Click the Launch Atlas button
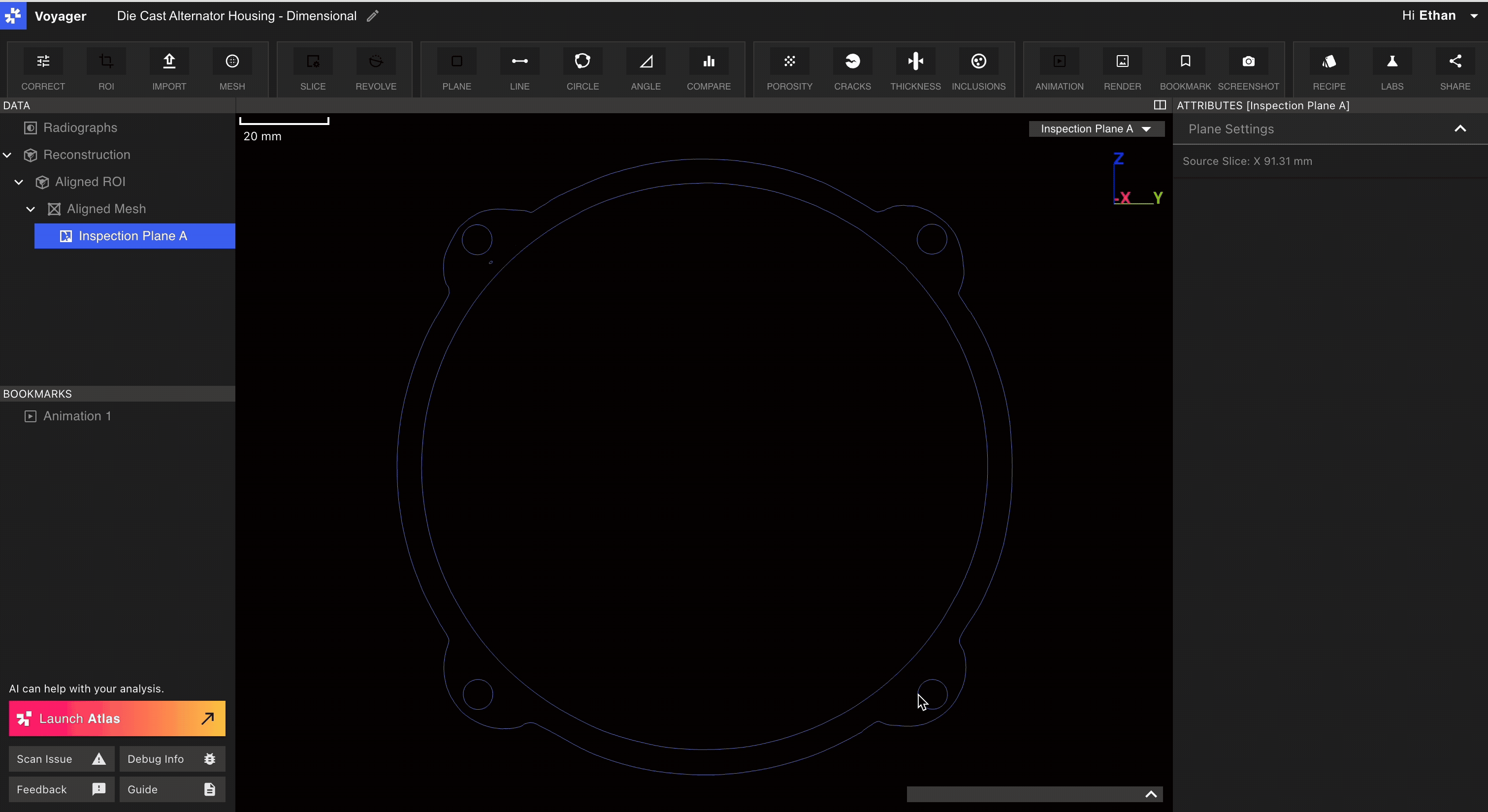Image resolution: width=1488 pixels, height=812 pixels. point(117,718)
